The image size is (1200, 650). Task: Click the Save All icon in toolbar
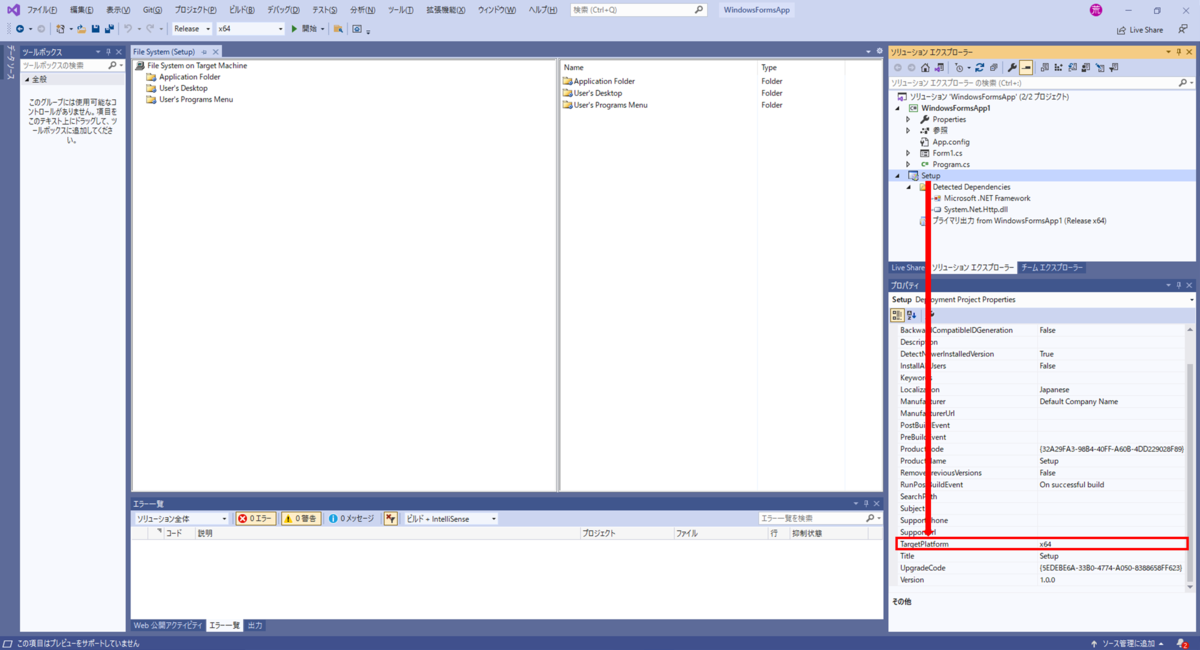point(109,29)
